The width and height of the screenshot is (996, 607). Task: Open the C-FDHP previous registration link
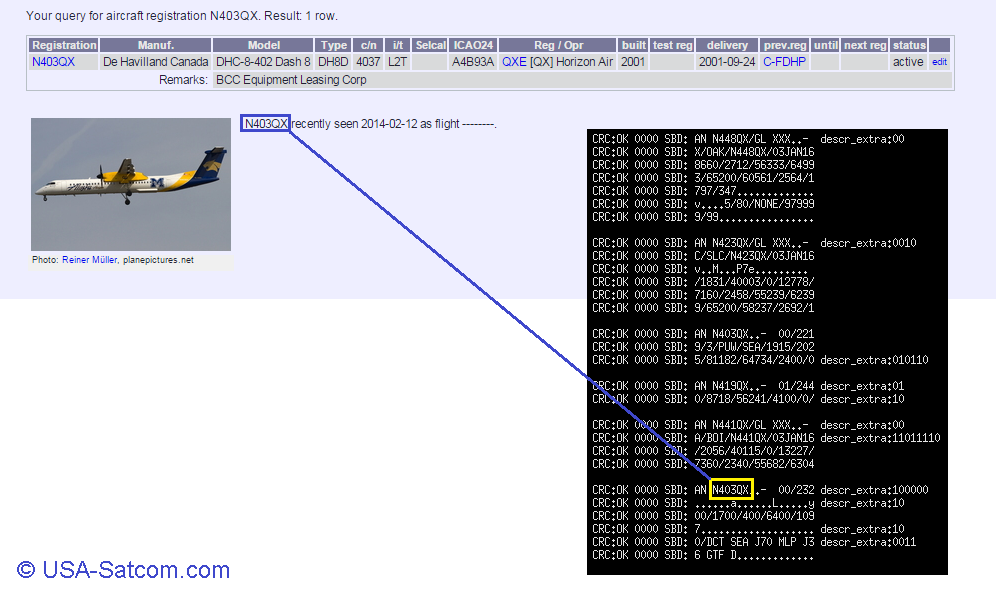point(784,62)
